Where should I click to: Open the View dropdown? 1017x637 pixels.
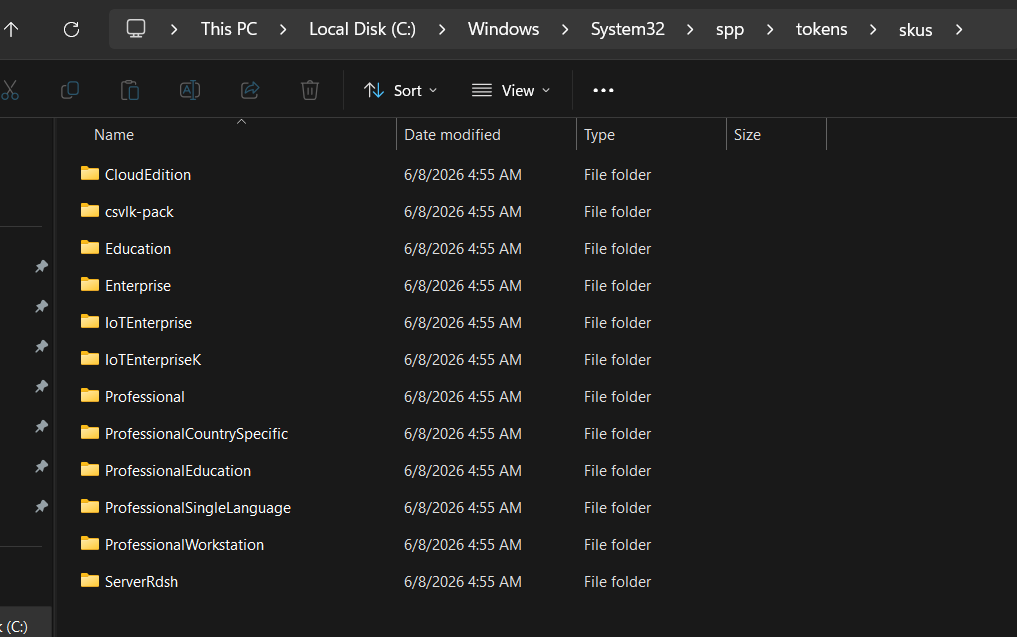511,90
